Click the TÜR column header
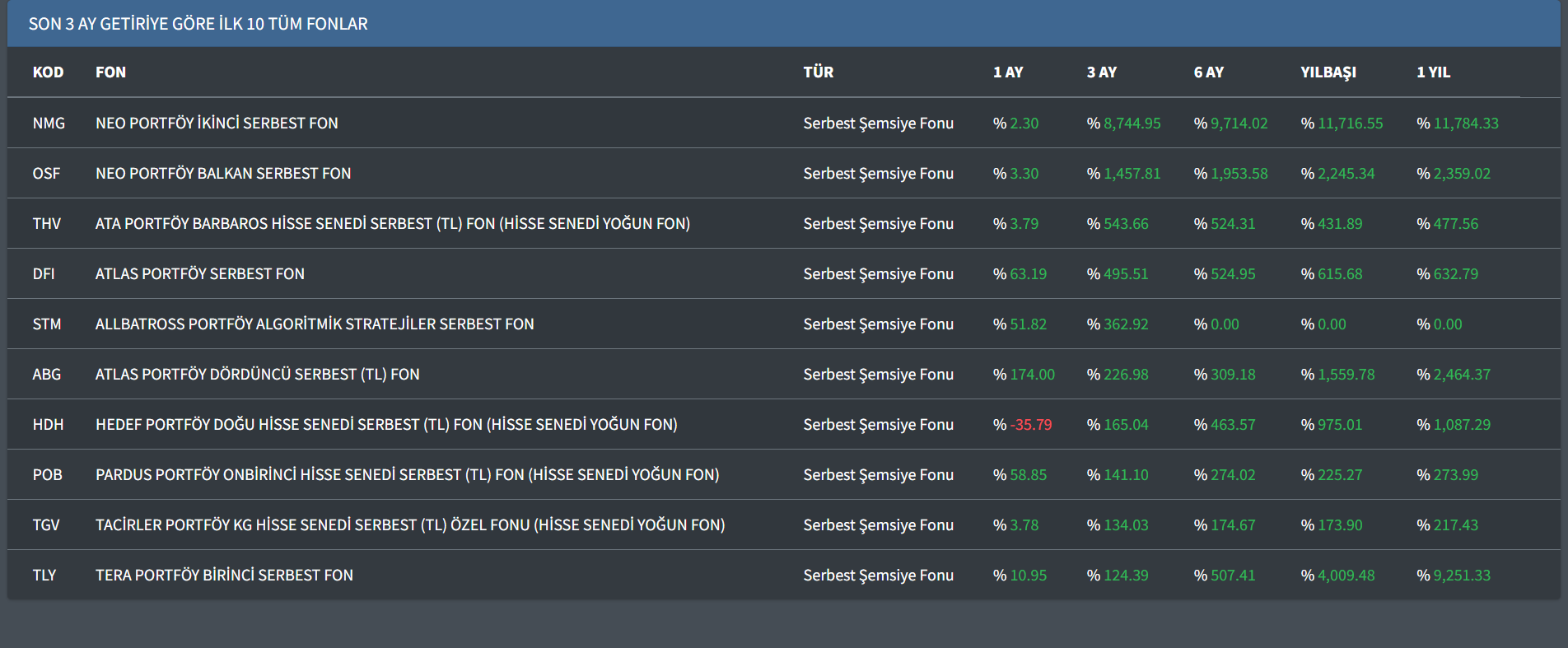1568x648 pixels. (x=818, y=72)
